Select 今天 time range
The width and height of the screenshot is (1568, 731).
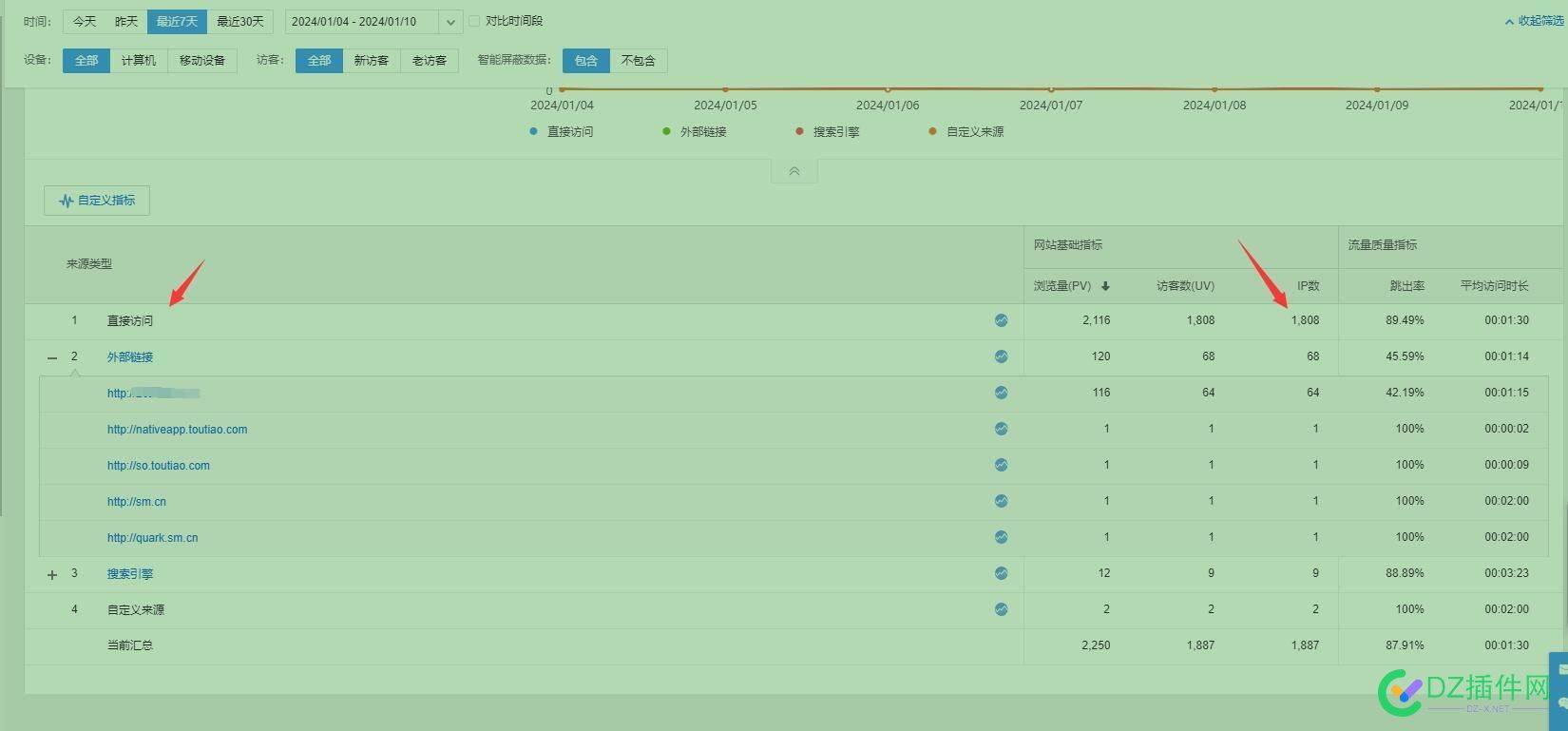coord(85,21)
